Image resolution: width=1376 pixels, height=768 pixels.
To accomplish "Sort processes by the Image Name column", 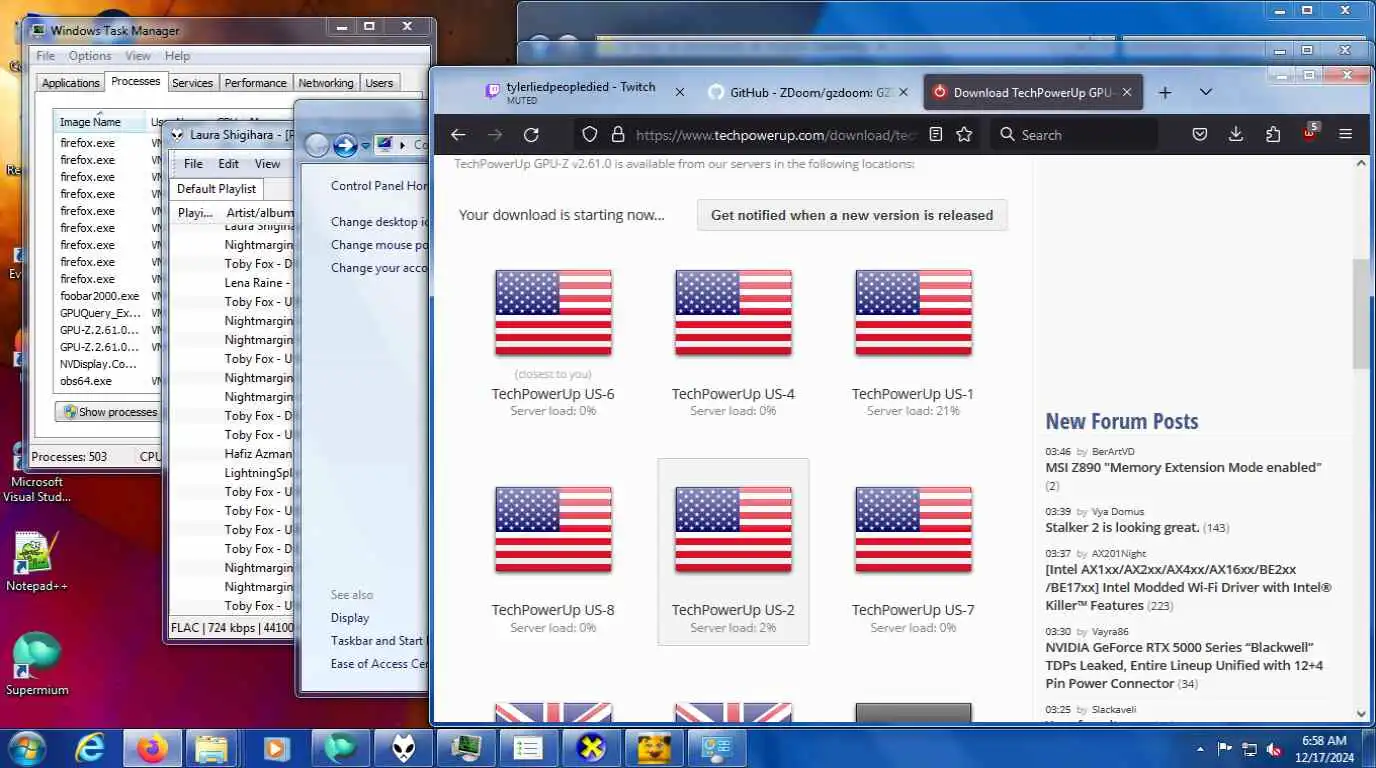I will [100, 122].
